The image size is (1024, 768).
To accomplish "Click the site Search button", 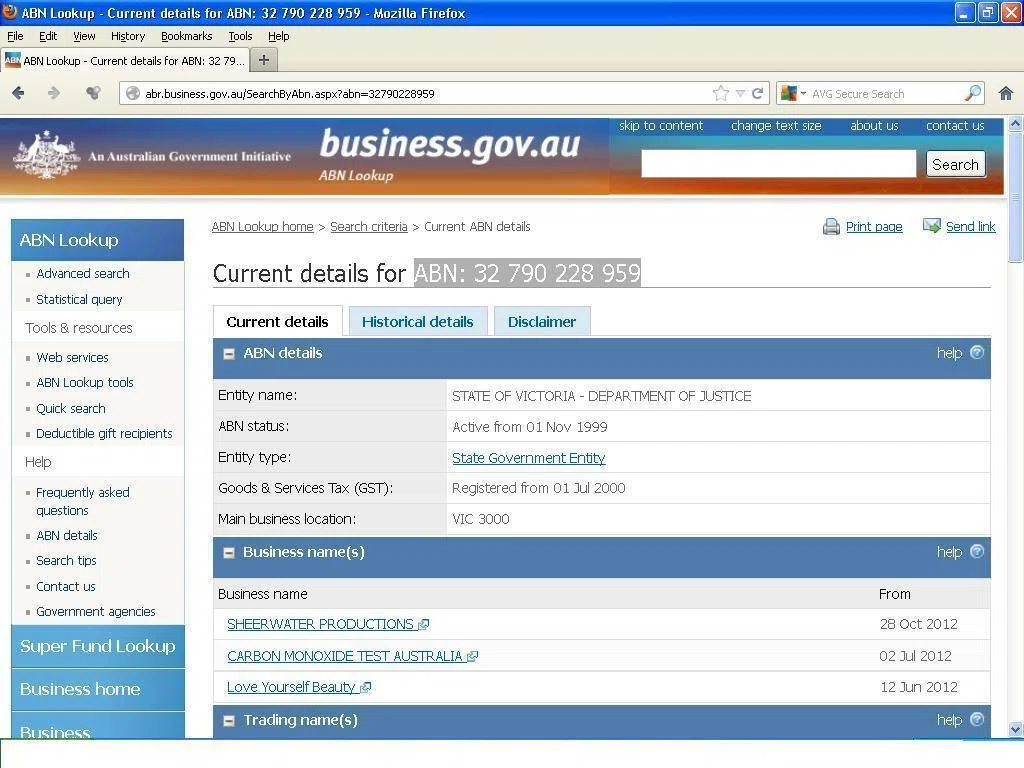I will click(955, 164).
